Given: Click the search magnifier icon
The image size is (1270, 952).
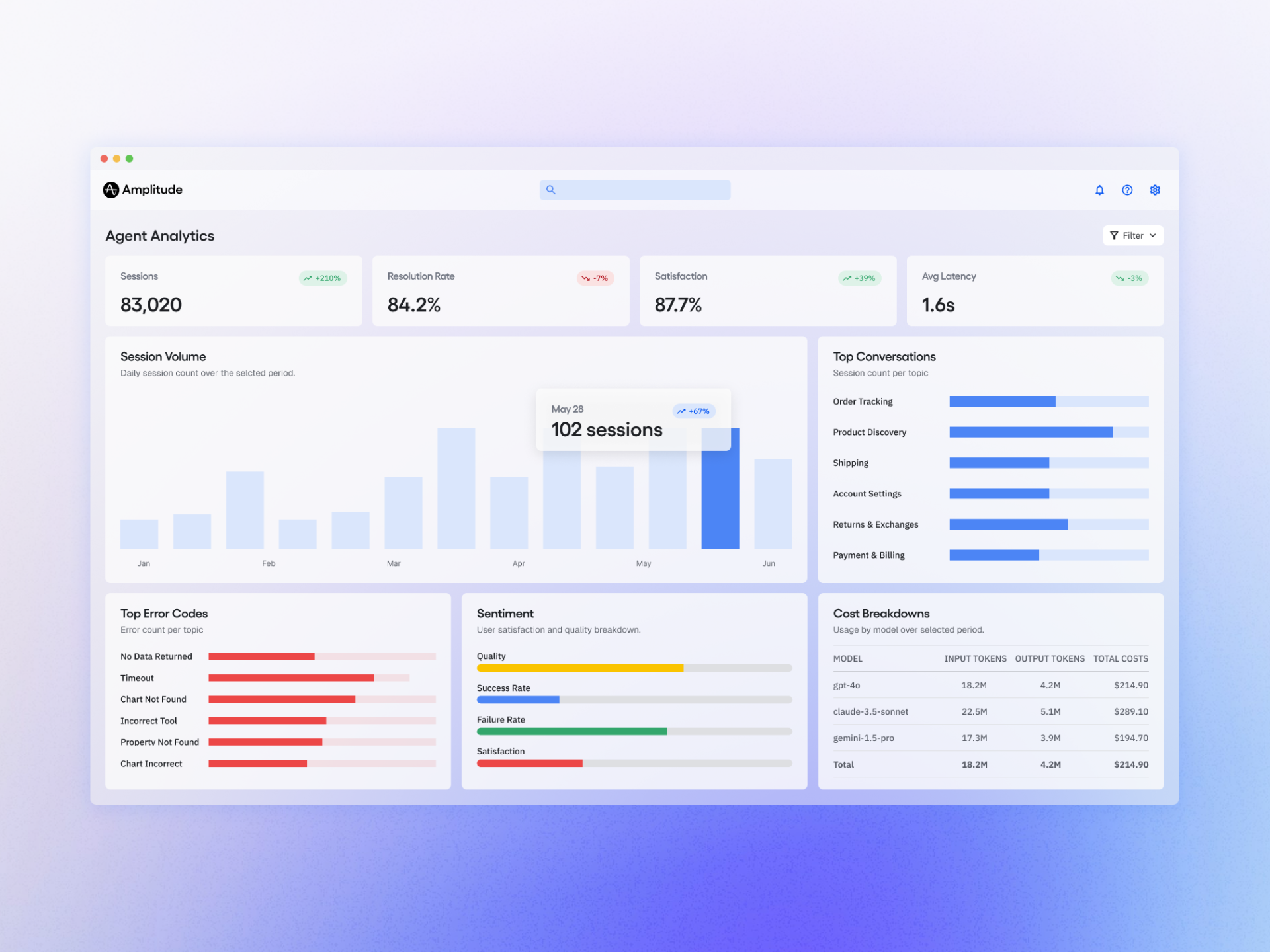Looking at the screenshot, I should [550, 190].
